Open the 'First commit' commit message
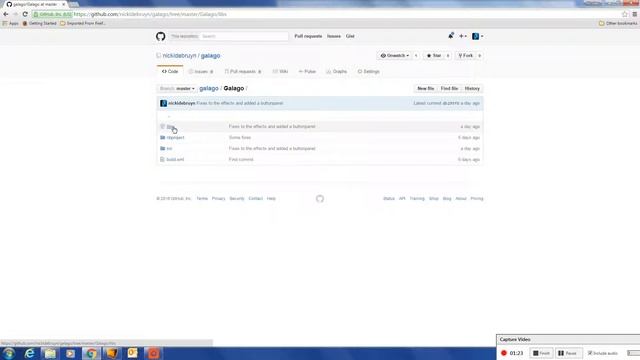The width and height of the screenshot is (640, 360). pos(241,160)
